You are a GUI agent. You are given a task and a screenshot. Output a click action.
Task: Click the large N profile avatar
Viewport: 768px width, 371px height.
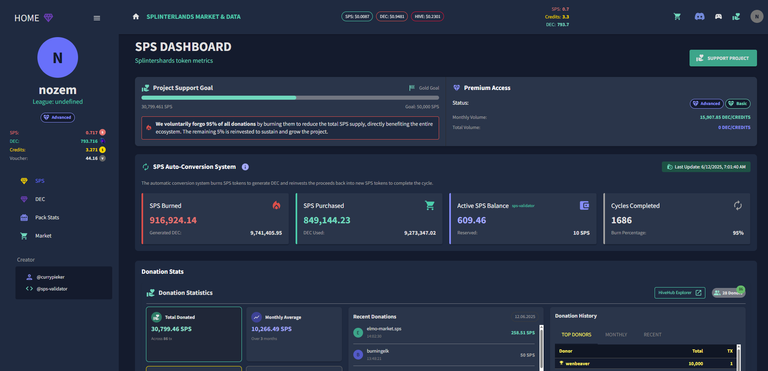click(57, 58)
